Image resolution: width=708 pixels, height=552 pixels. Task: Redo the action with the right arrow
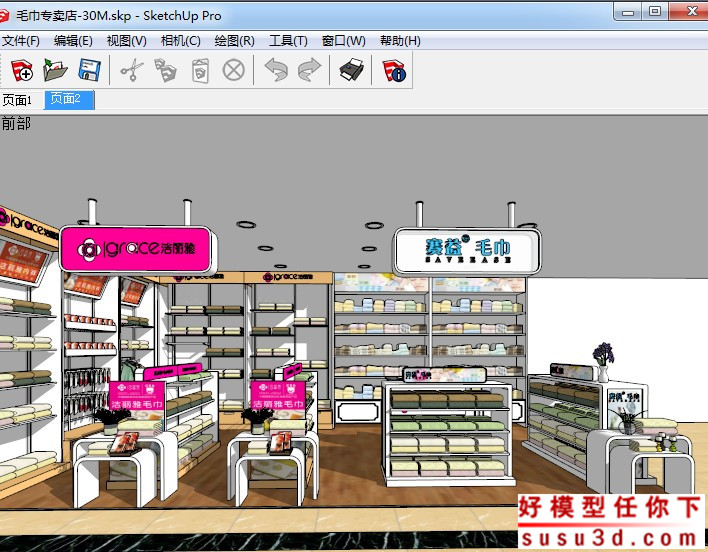coord(309,70)
